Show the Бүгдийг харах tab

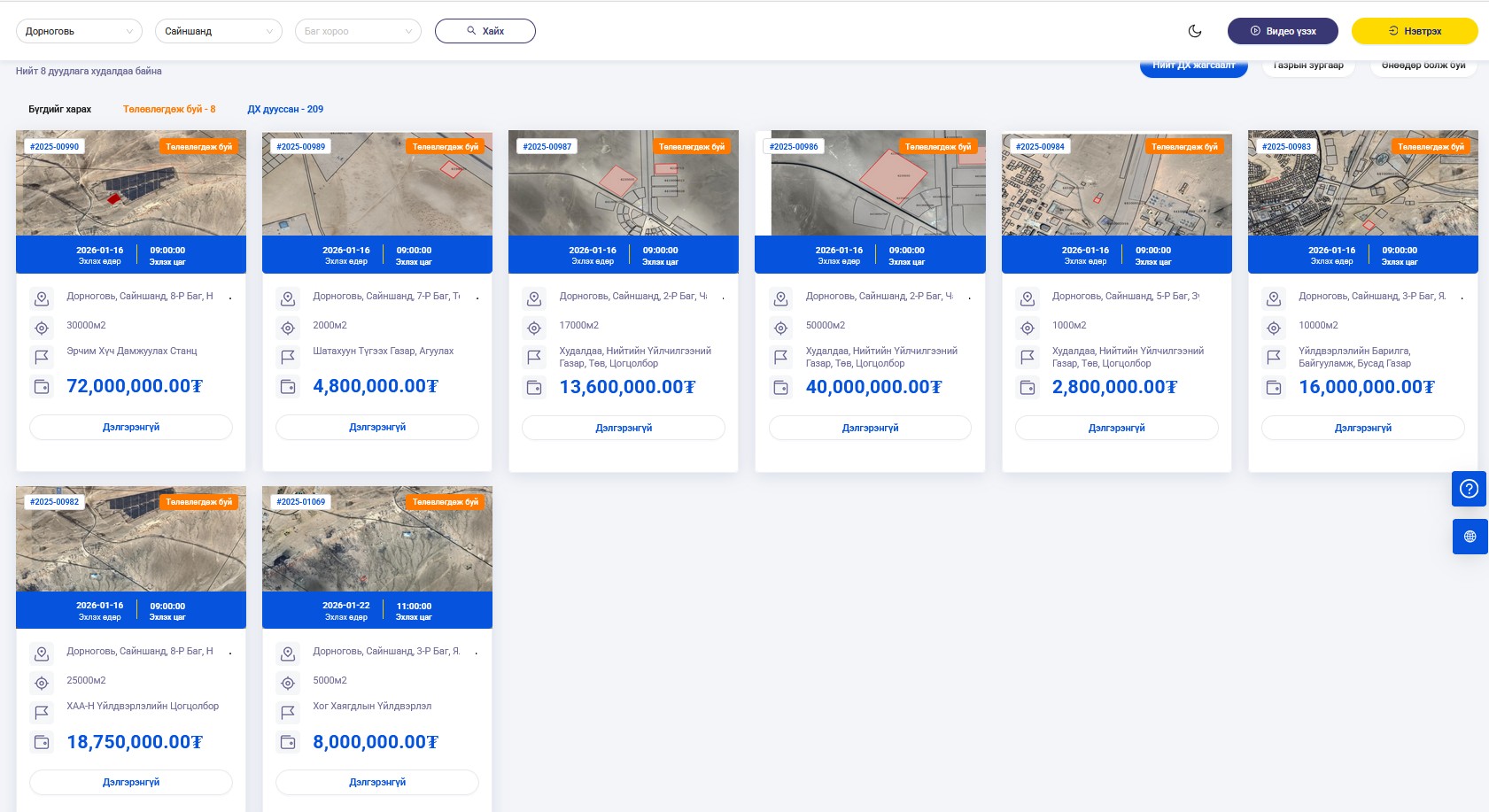click(59, 110)
